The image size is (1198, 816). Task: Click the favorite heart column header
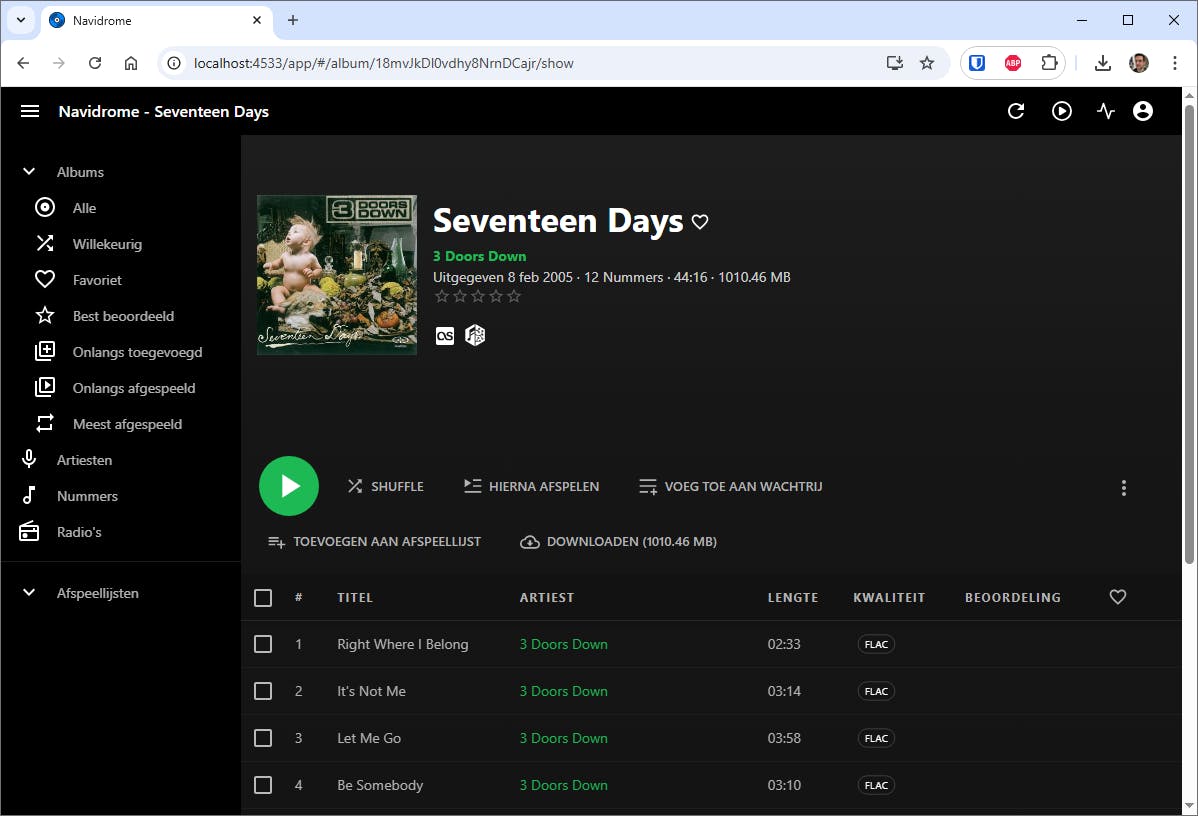[x=1118, y=597]
